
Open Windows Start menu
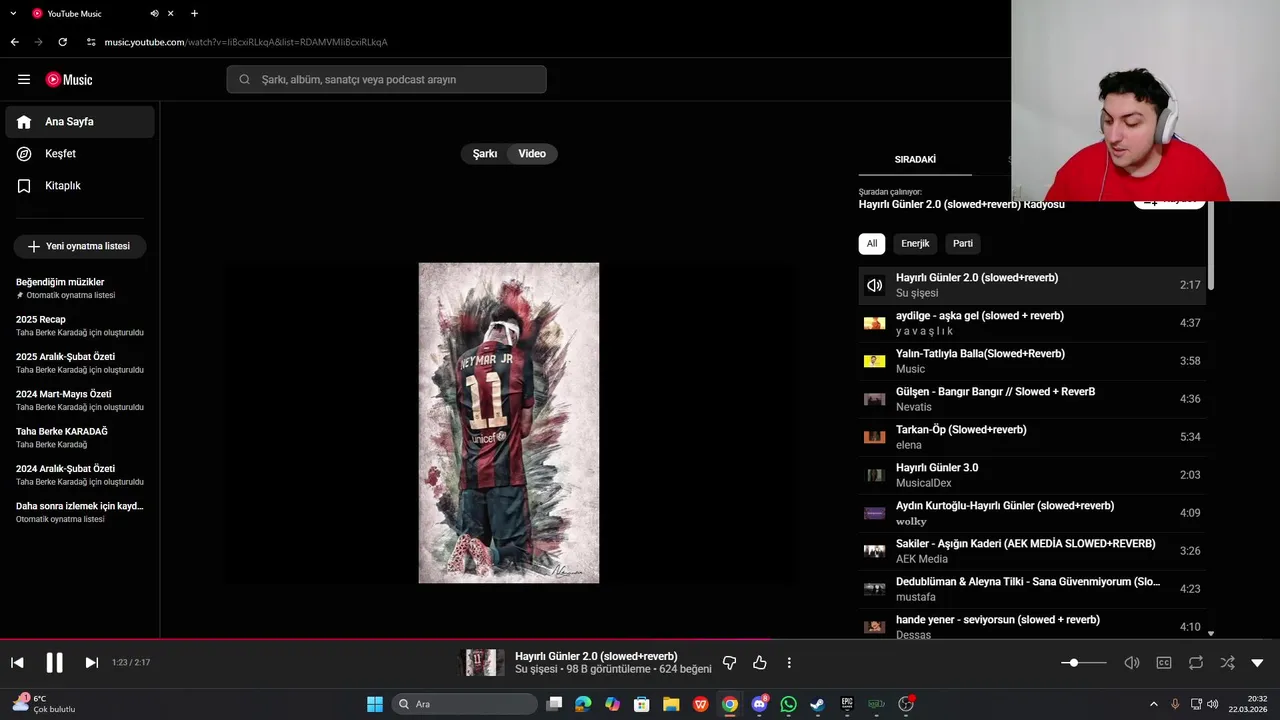[x=375, y=704]
